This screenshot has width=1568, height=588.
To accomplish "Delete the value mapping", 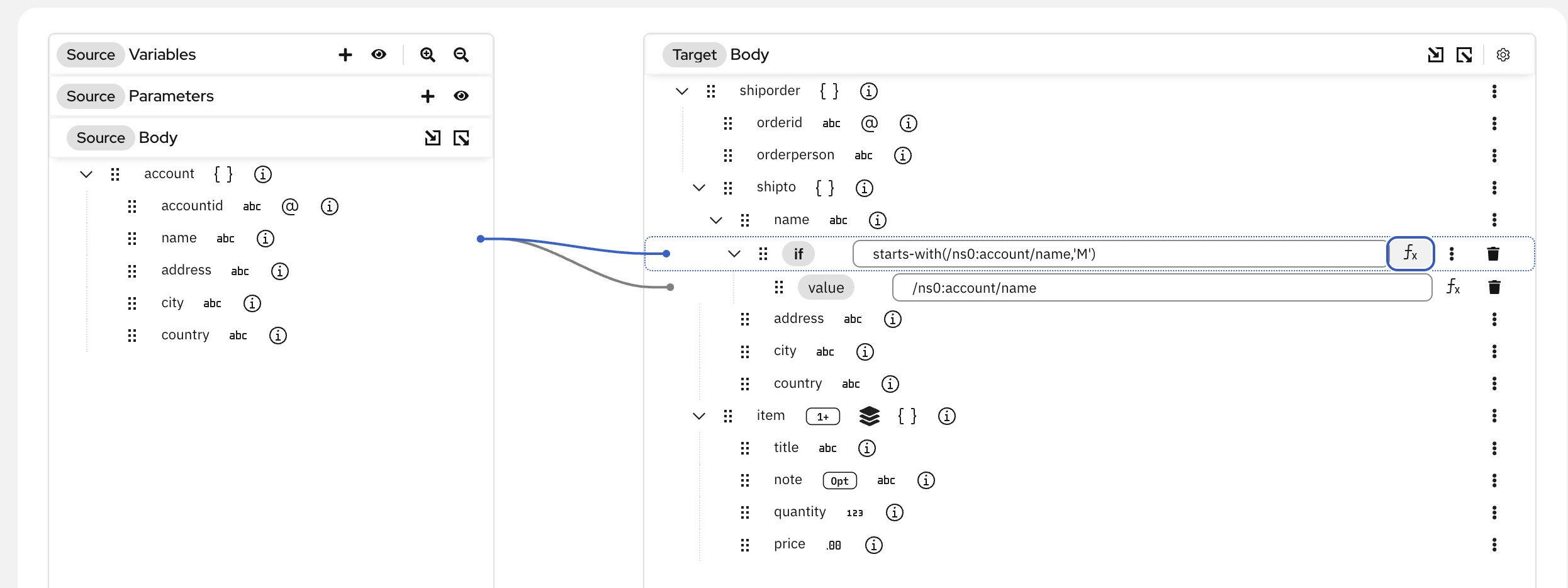I will pos(1494,288).
